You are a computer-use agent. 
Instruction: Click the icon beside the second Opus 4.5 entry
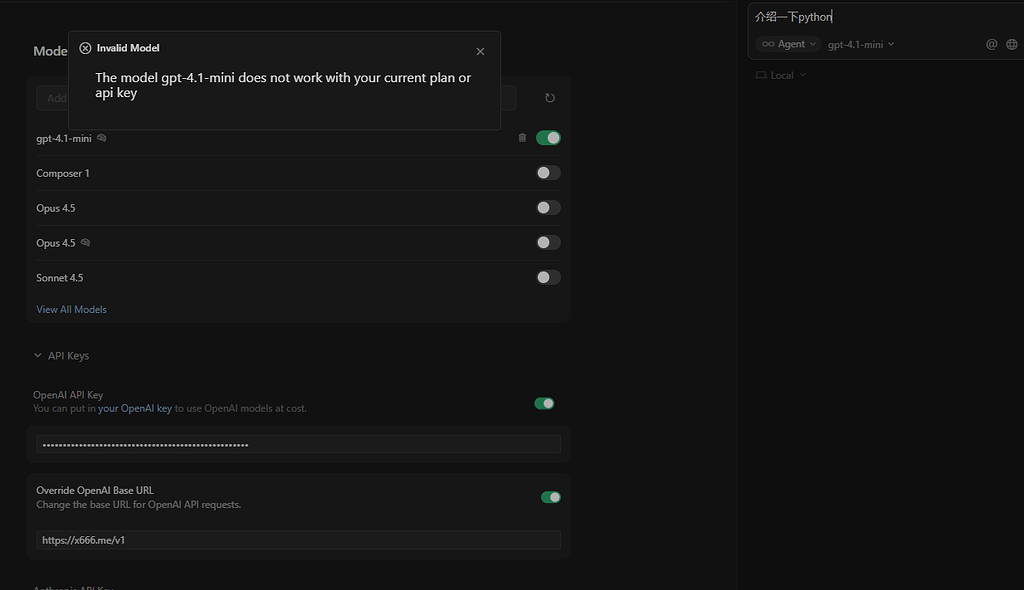point(85,242)
